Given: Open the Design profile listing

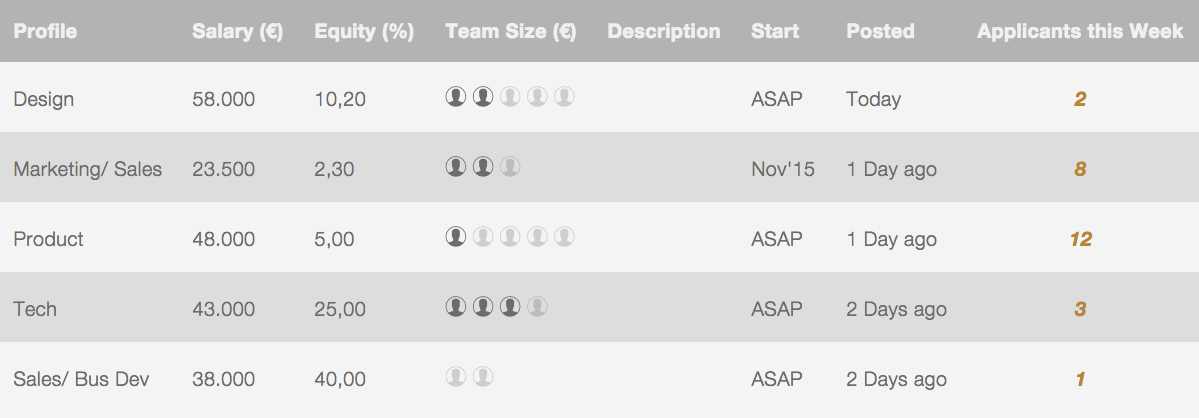Looking at the screenshot, I should tap(44, 99).
